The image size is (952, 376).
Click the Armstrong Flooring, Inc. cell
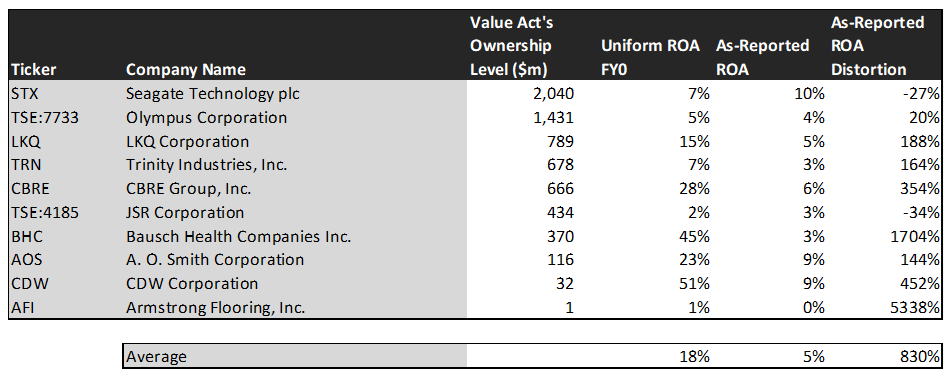215,307
